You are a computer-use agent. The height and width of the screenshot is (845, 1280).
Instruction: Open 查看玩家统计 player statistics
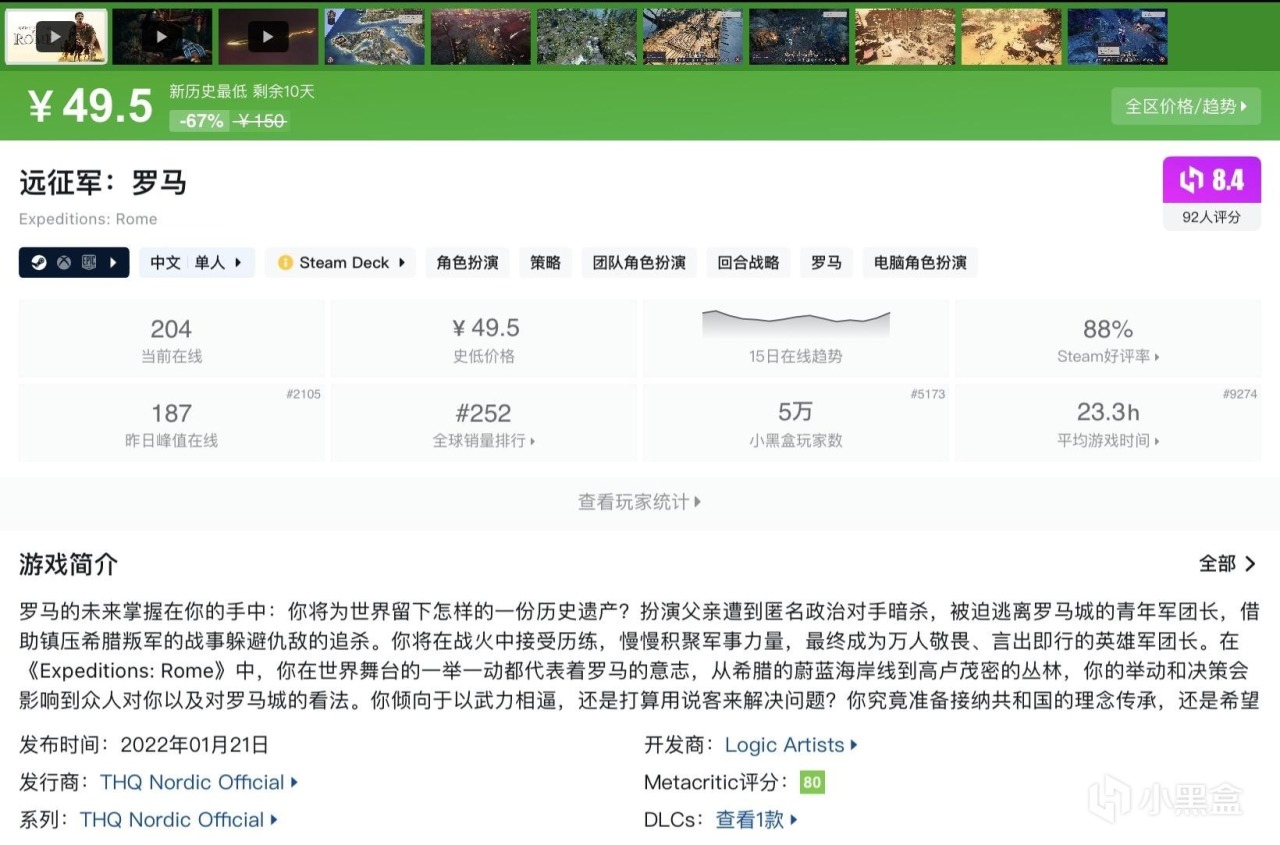(x=640, y=502)
